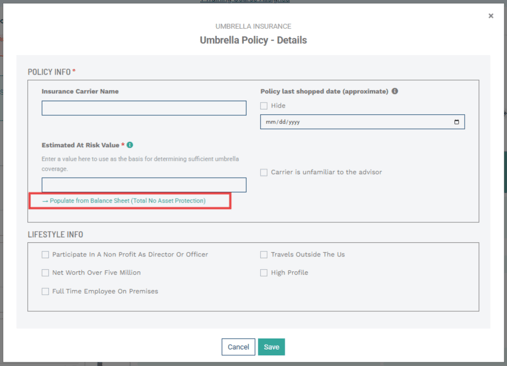Viewport: 507px width, 366px height.
Task: Click the Estimated At Risk Value input box
Action: [144, 185]
